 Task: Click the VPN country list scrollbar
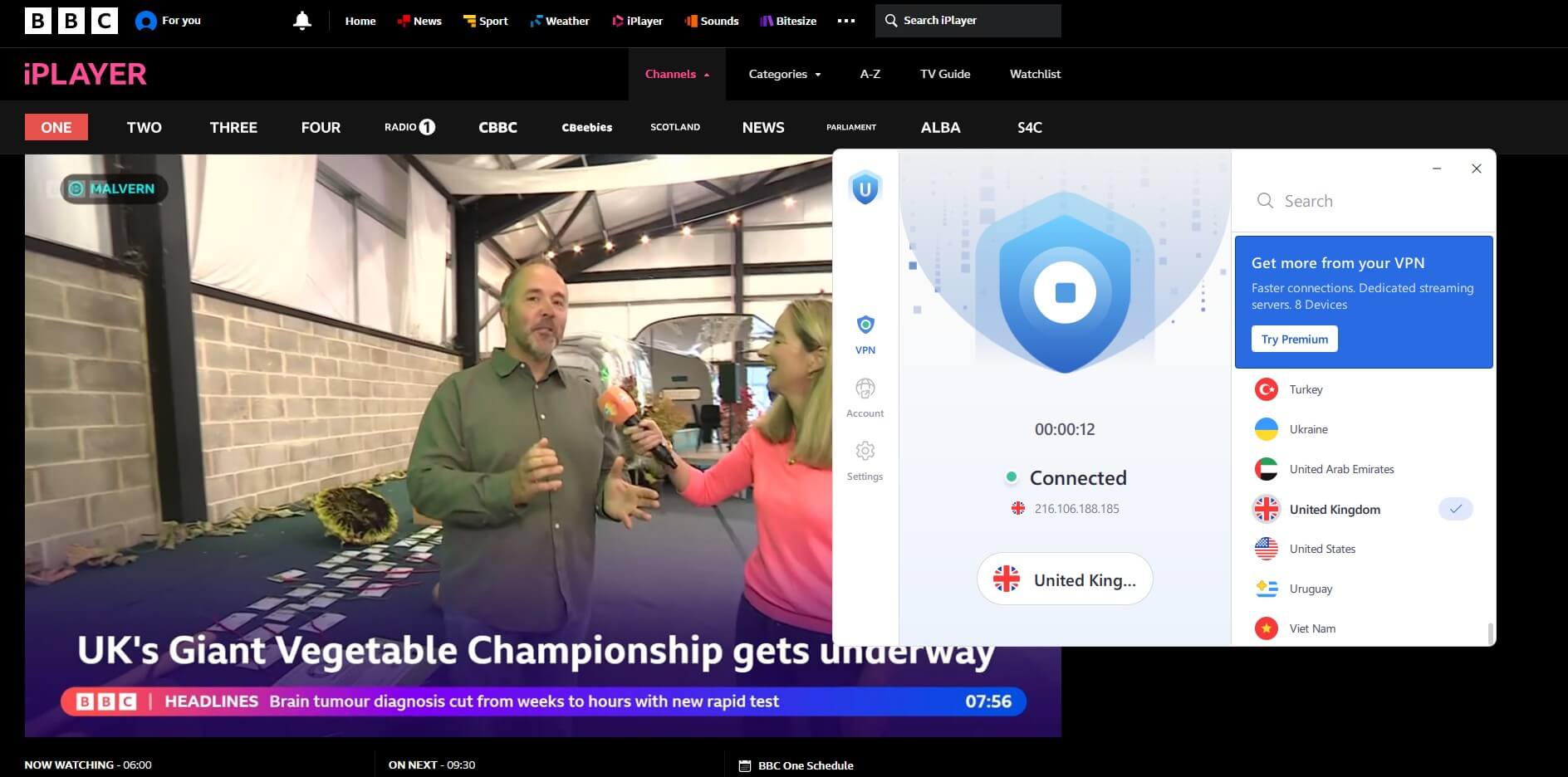click(1490, 633)
